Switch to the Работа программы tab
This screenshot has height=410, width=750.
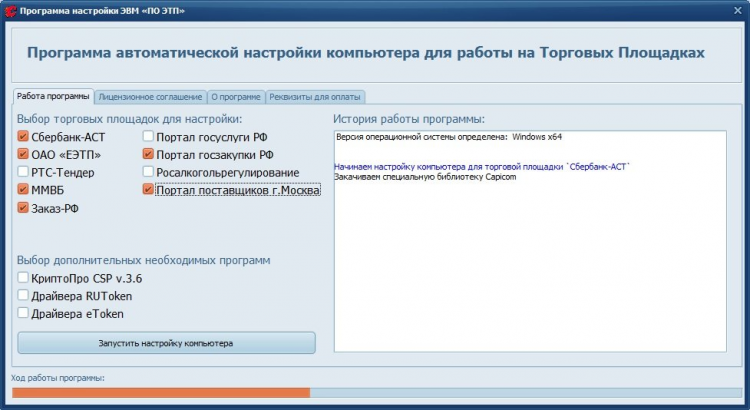click(53, 96)
